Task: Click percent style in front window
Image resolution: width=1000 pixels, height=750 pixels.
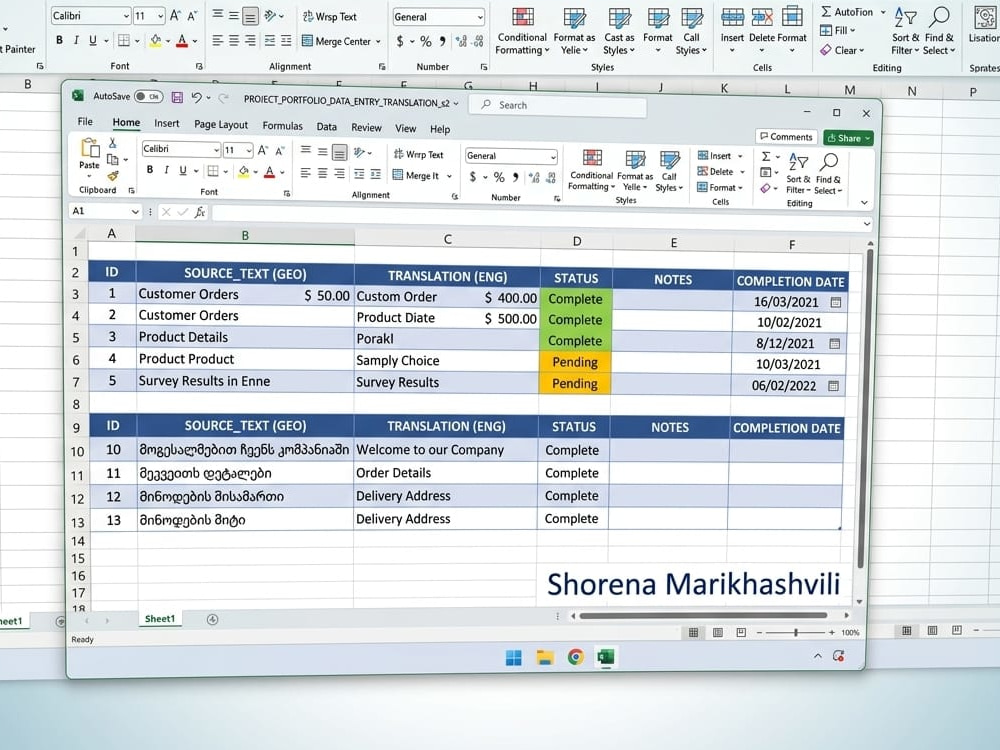Action: coord(499,177)
